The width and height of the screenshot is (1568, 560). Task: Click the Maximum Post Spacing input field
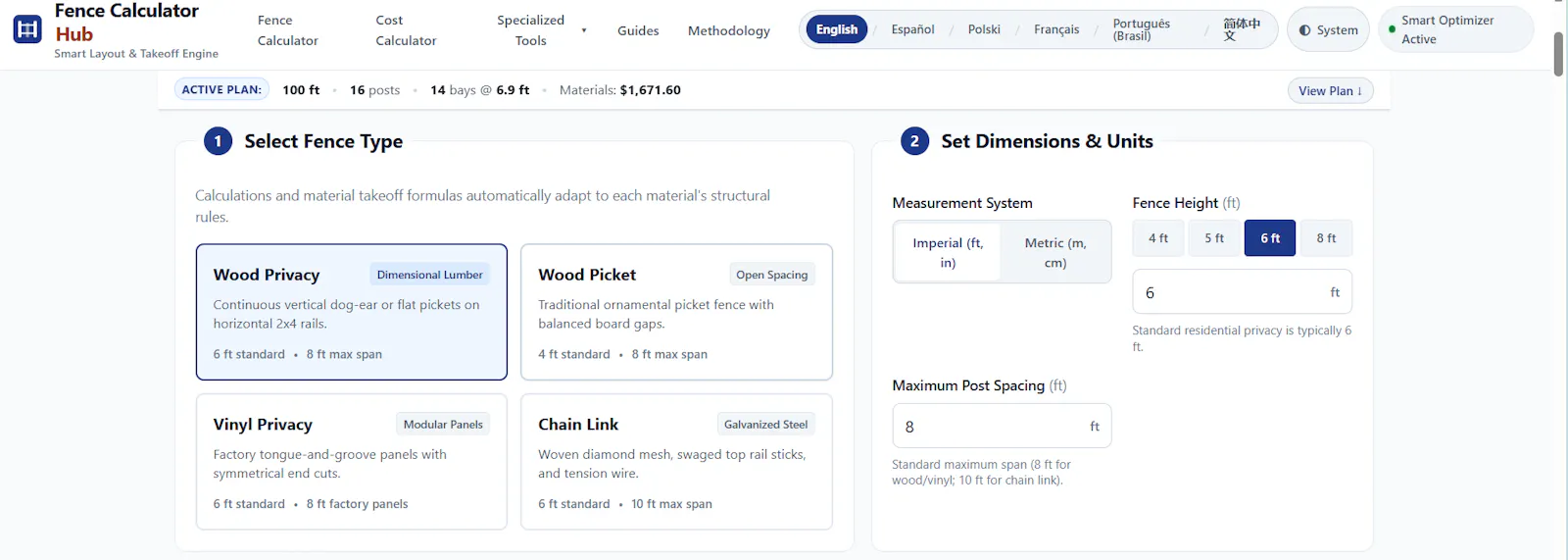tap(1002, 427)
